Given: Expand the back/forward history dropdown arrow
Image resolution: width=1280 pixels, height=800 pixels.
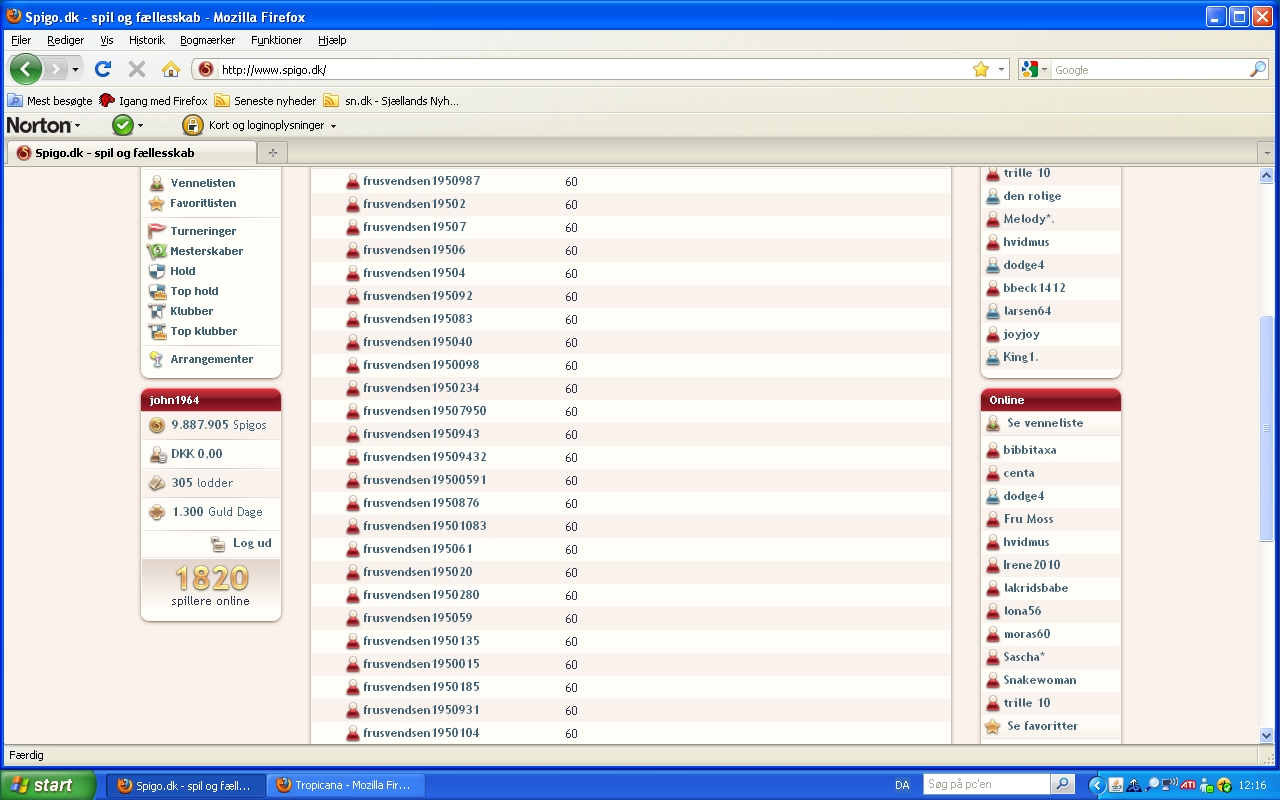Looking at the screenshot, I should pyautogui.click(x=75, y=70).
